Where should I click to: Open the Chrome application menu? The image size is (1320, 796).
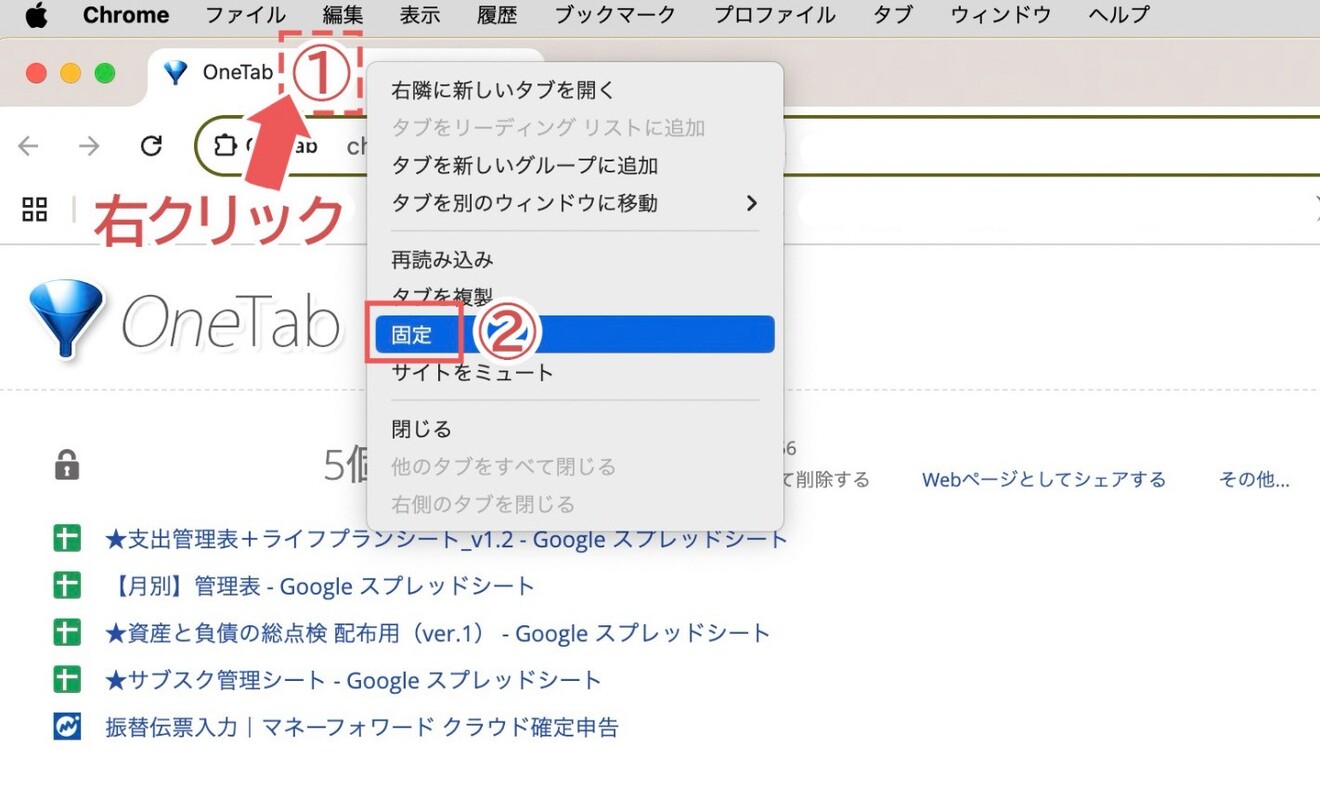126,15
